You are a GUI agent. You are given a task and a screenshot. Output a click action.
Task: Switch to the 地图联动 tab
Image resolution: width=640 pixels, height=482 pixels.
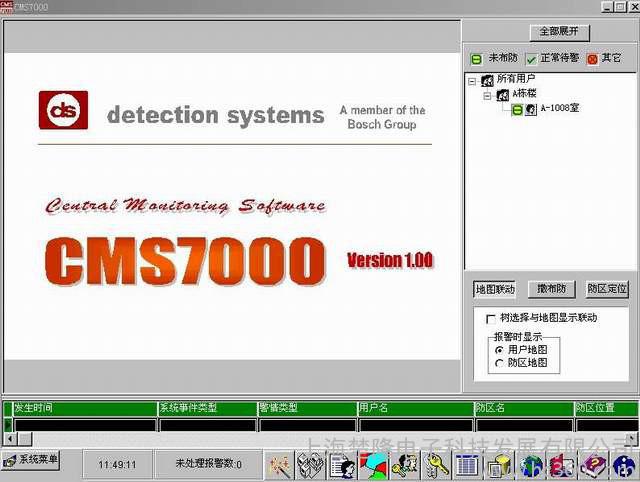[494, 289]
